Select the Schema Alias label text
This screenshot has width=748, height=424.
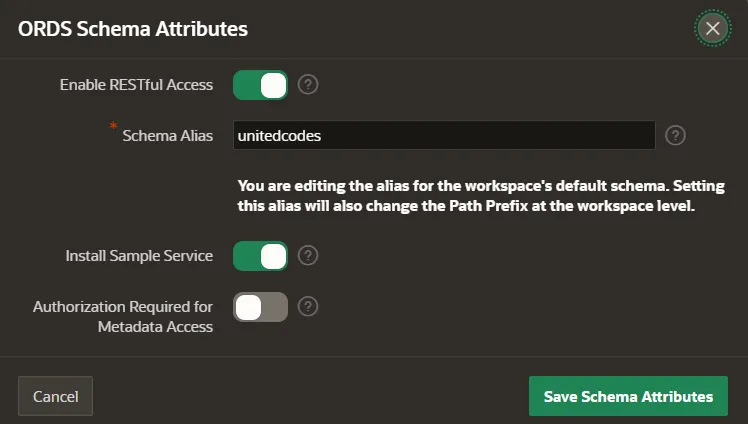[167, 136]
